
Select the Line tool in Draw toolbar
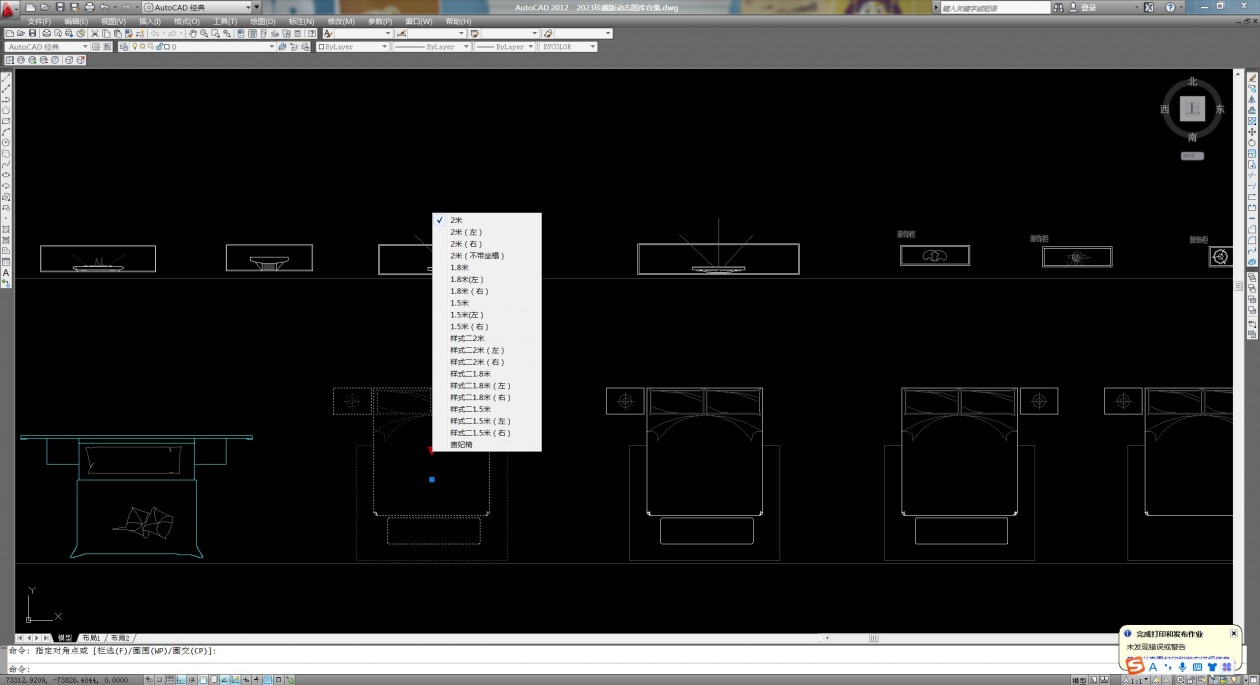(6, 78)
